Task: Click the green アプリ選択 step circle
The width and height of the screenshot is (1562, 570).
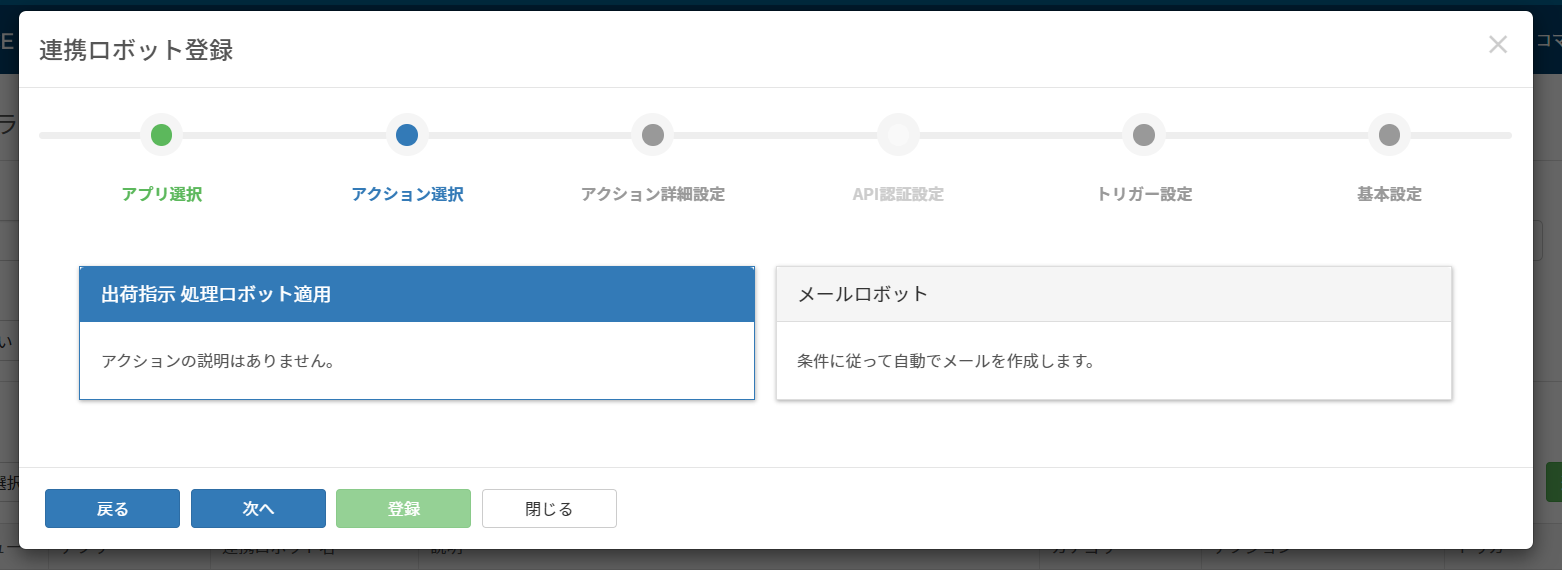Action: click(x=161, y=135)
